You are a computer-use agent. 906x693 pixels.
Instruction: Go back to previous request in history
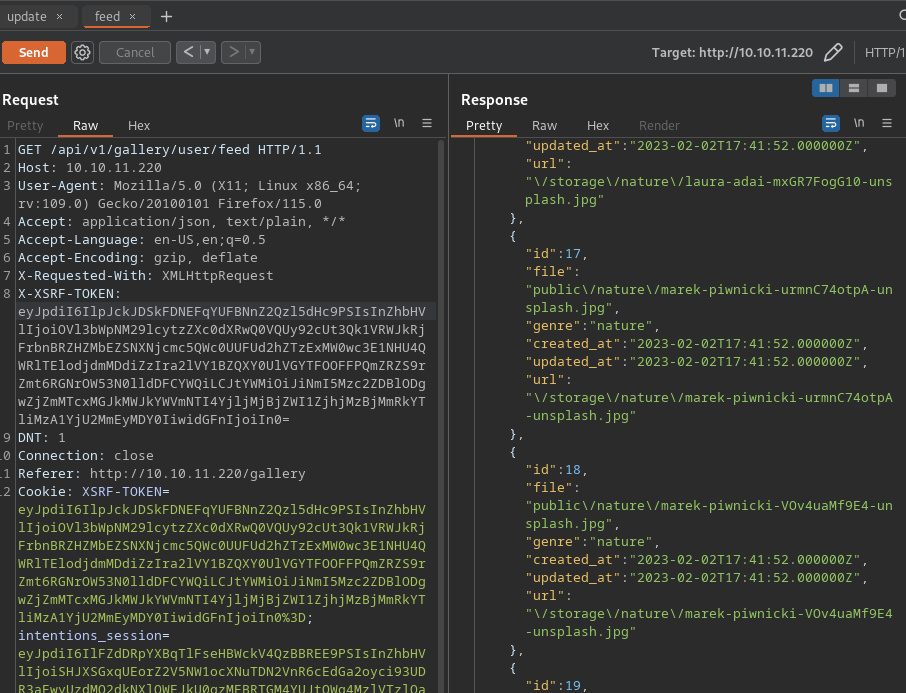[x=188, y=52]
